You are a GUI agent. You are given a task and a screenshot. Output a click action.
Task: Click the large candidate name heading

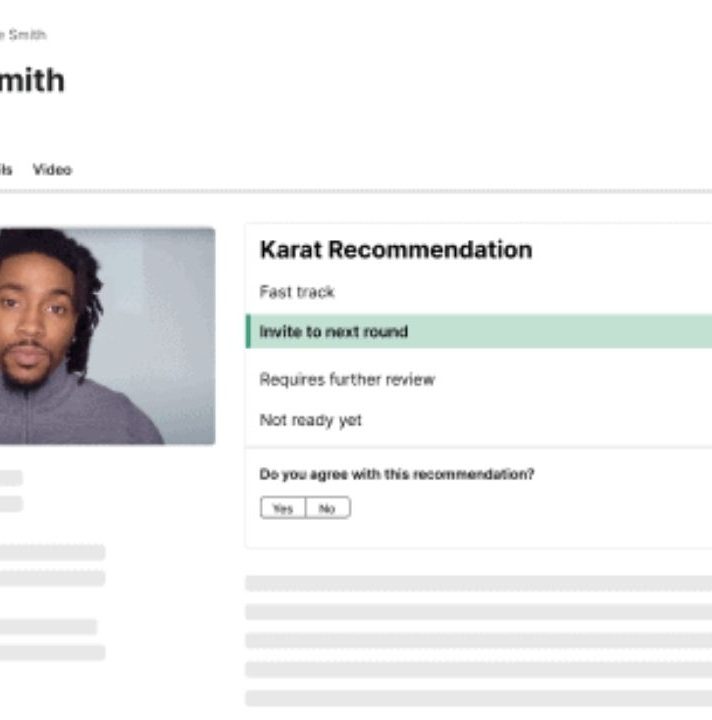pyautogui.click(x=32, y=81)
